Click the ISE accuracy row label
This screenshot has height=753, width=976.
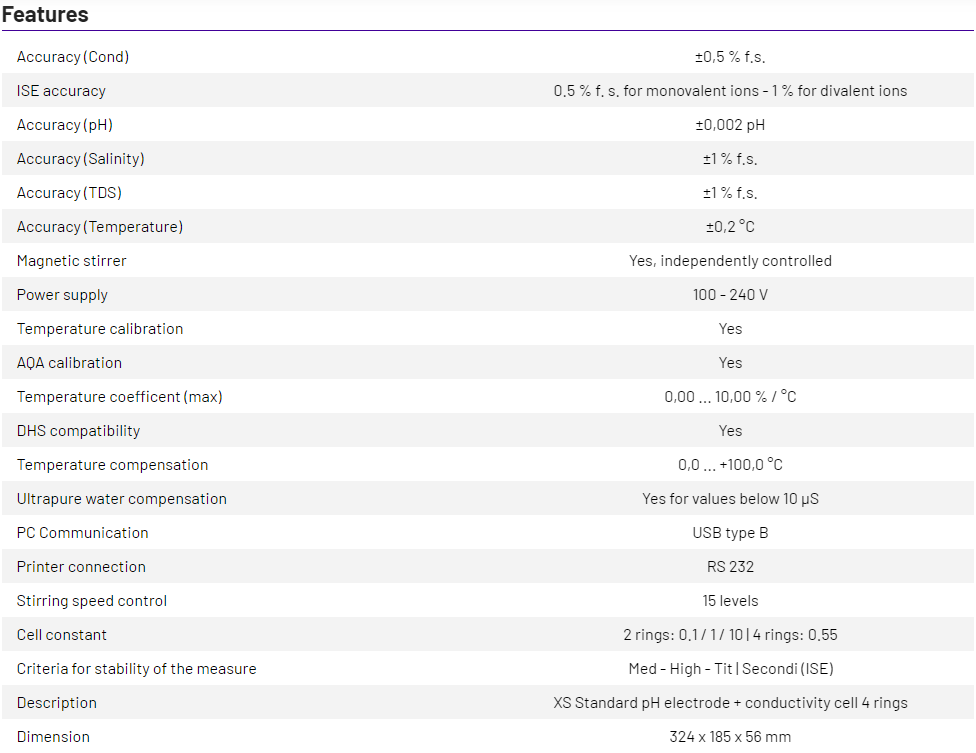pos(61,91)
